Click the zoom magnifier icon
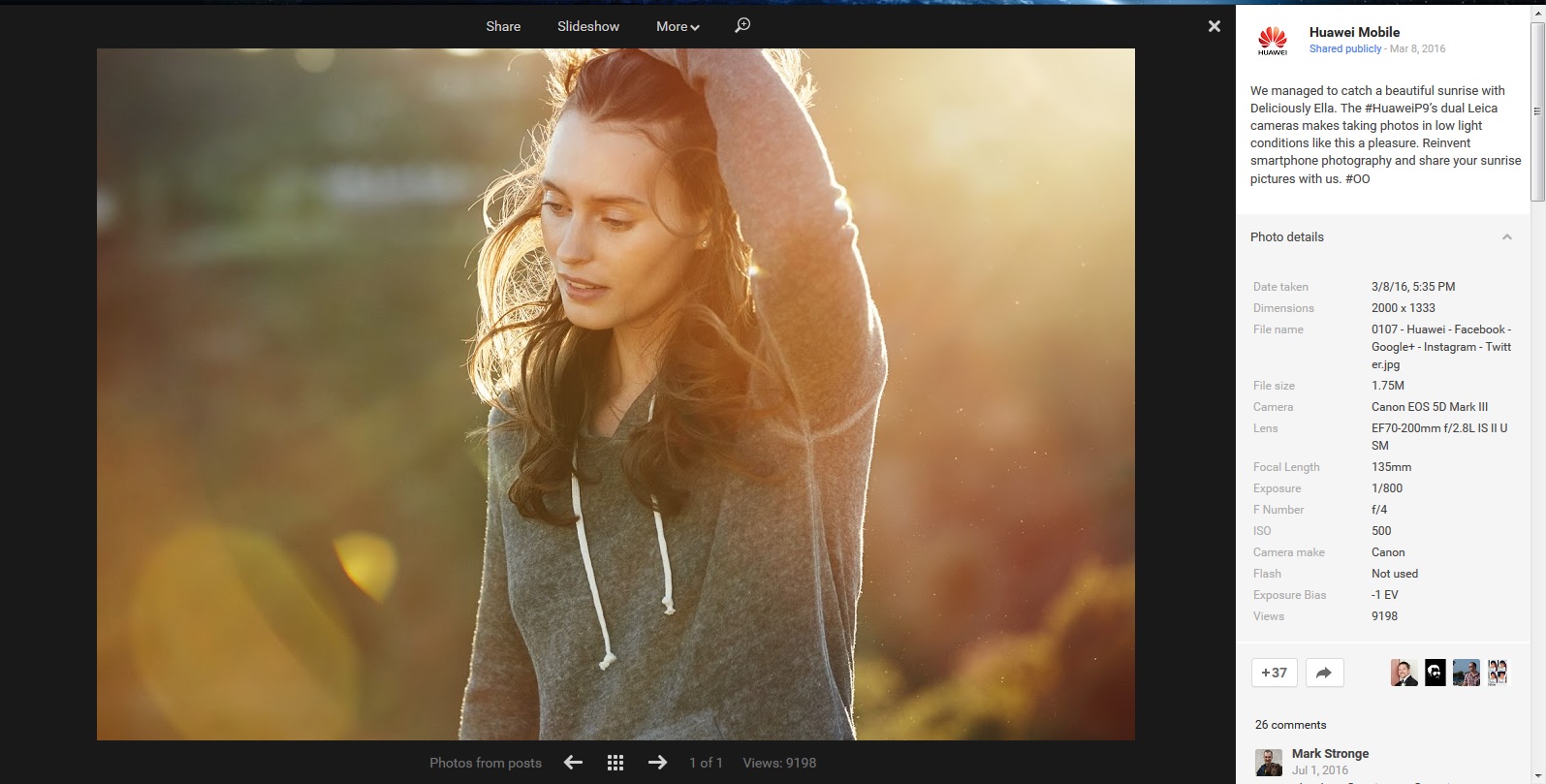The width and height of the screenshot is (1546, 784). 742,25
